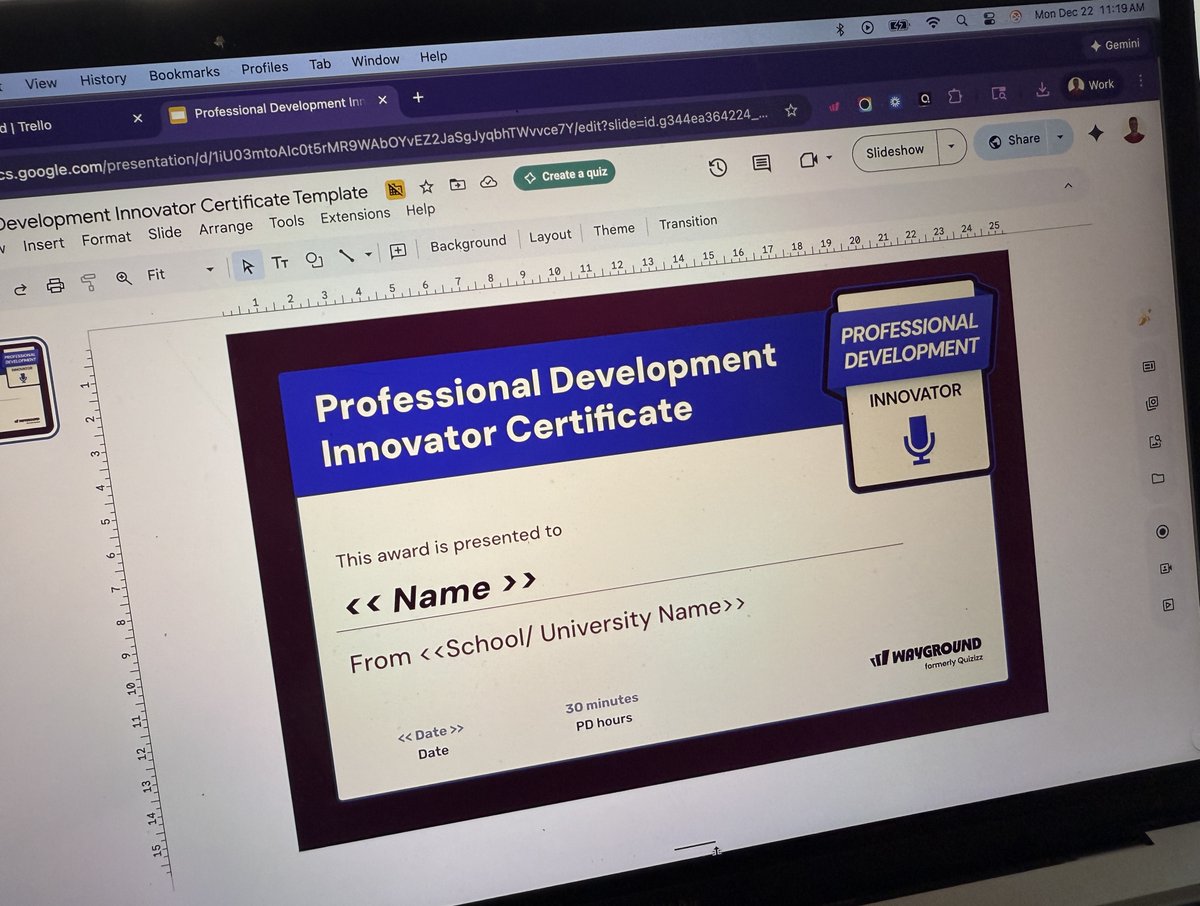Open the Share options dropdown arrow
The height and width of the screenshot is (906, 1200).
[x=1060, y=137]
